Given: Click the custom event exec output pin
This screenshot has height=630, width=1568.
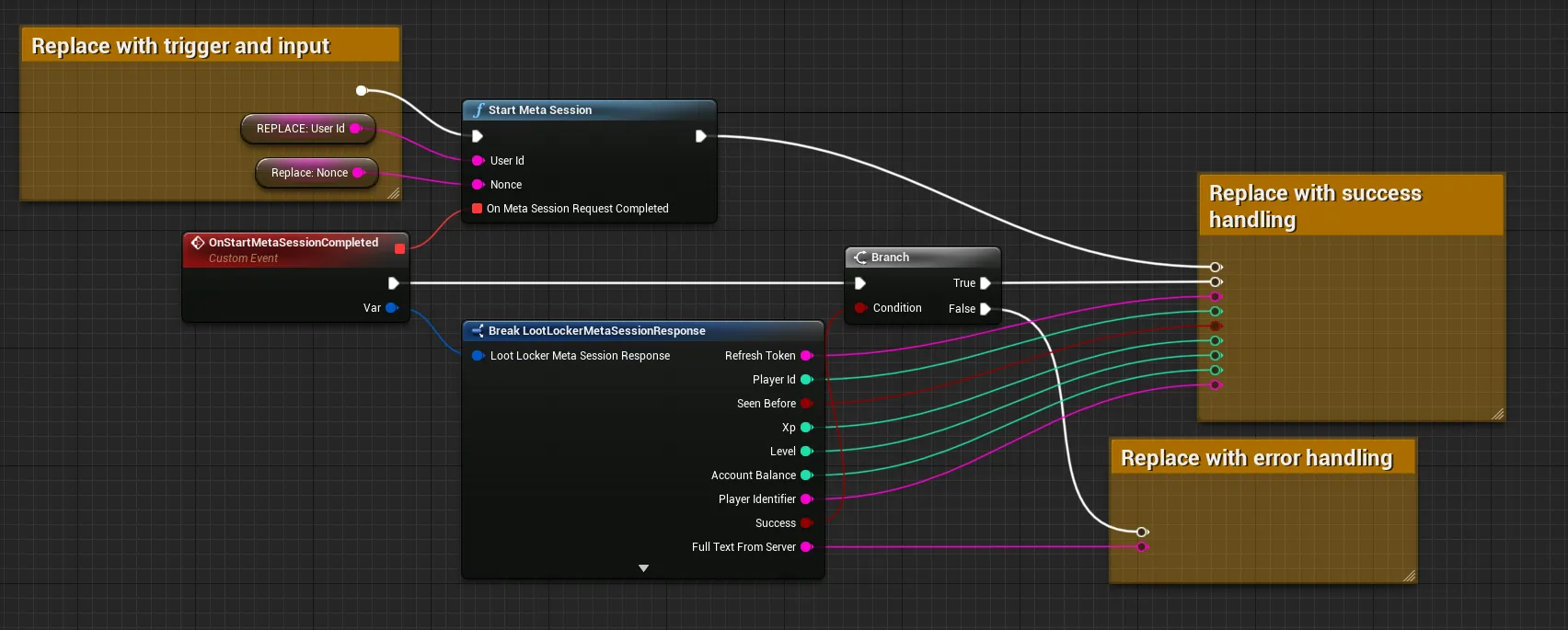Looking at the screenshot, I should [x=394, y=283].
